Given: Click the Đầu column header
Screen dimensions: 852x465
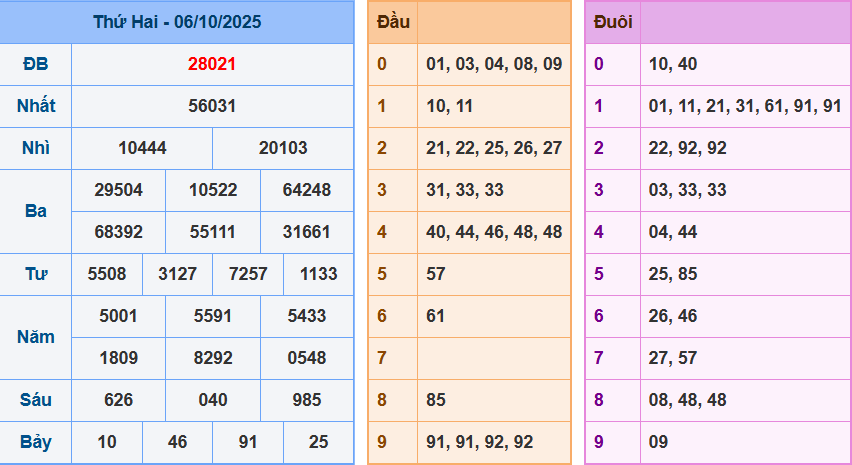Looking at the screenshot, I should 392,22.
